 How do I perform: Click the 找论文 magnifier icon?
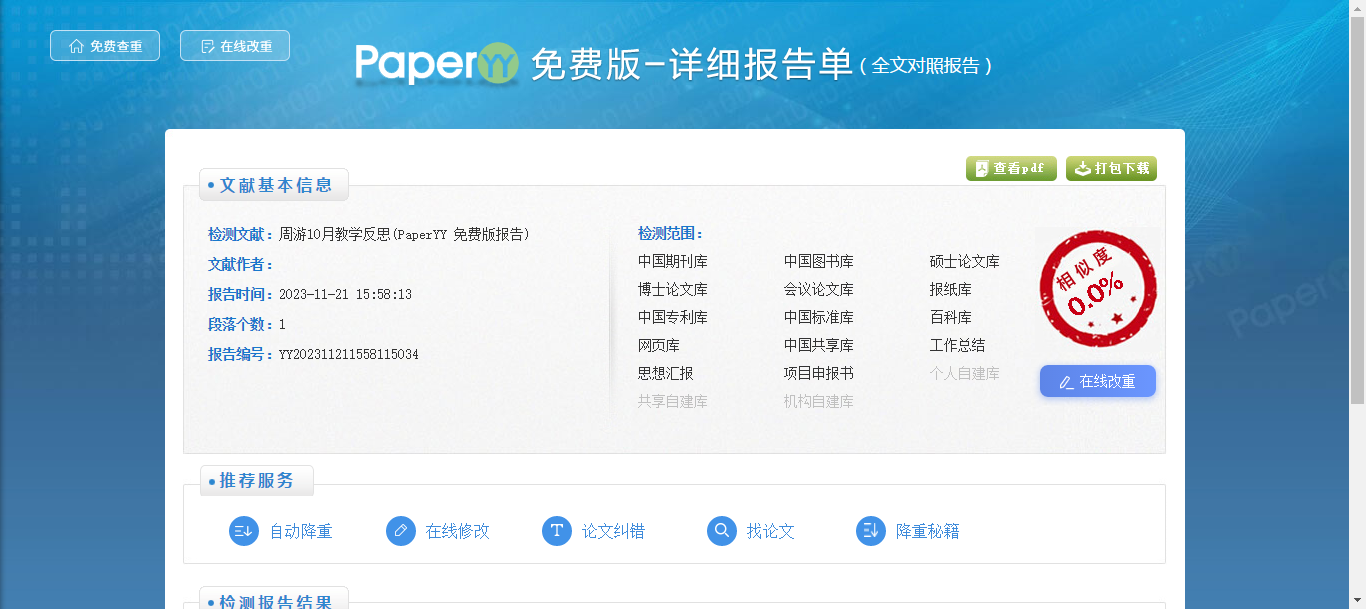[x=722, y=531]
